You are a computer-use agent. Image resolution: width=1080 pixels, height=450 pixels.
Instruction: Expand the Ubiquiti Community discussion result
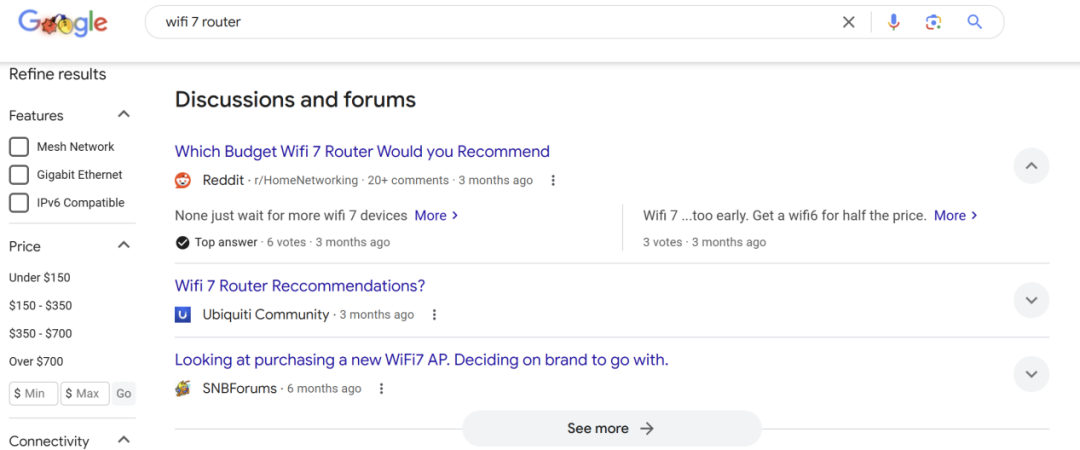[1031, 300]
